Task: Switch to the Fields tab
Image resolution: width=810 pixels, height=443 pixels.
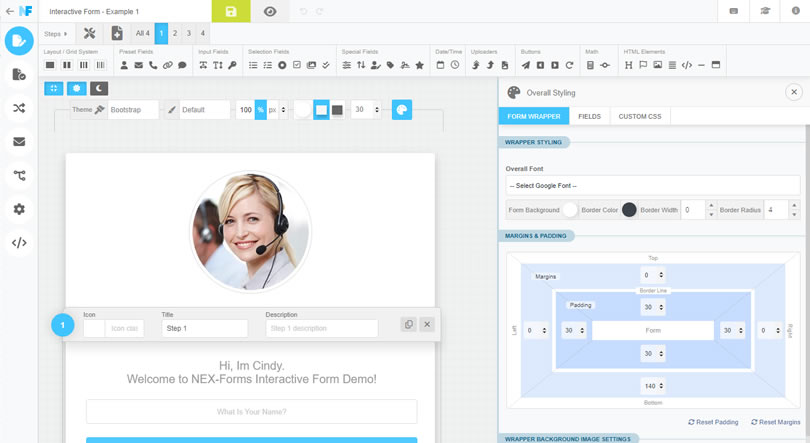Action: (x=589, y=116)
